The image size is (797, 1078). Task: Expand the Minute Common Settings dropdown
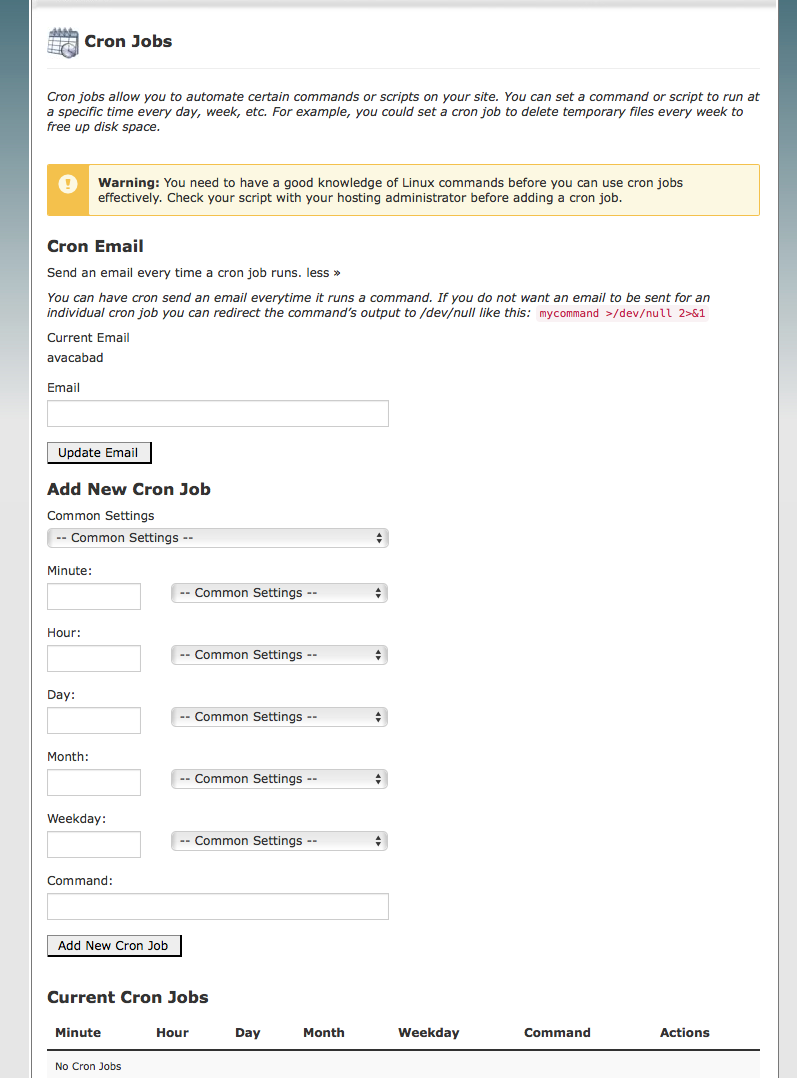click(279, 593)
